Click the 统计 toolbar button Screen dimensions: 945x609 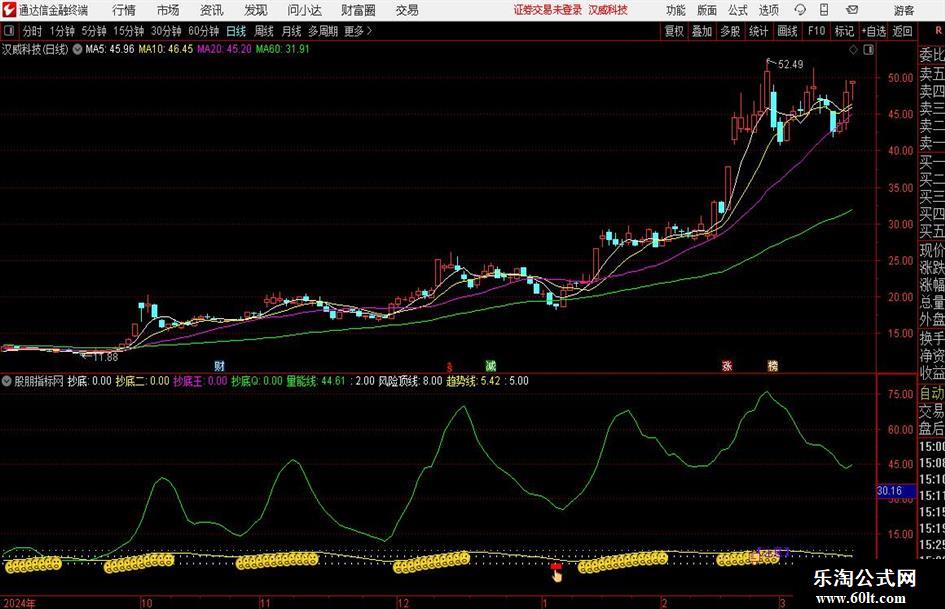coord(758,31)
